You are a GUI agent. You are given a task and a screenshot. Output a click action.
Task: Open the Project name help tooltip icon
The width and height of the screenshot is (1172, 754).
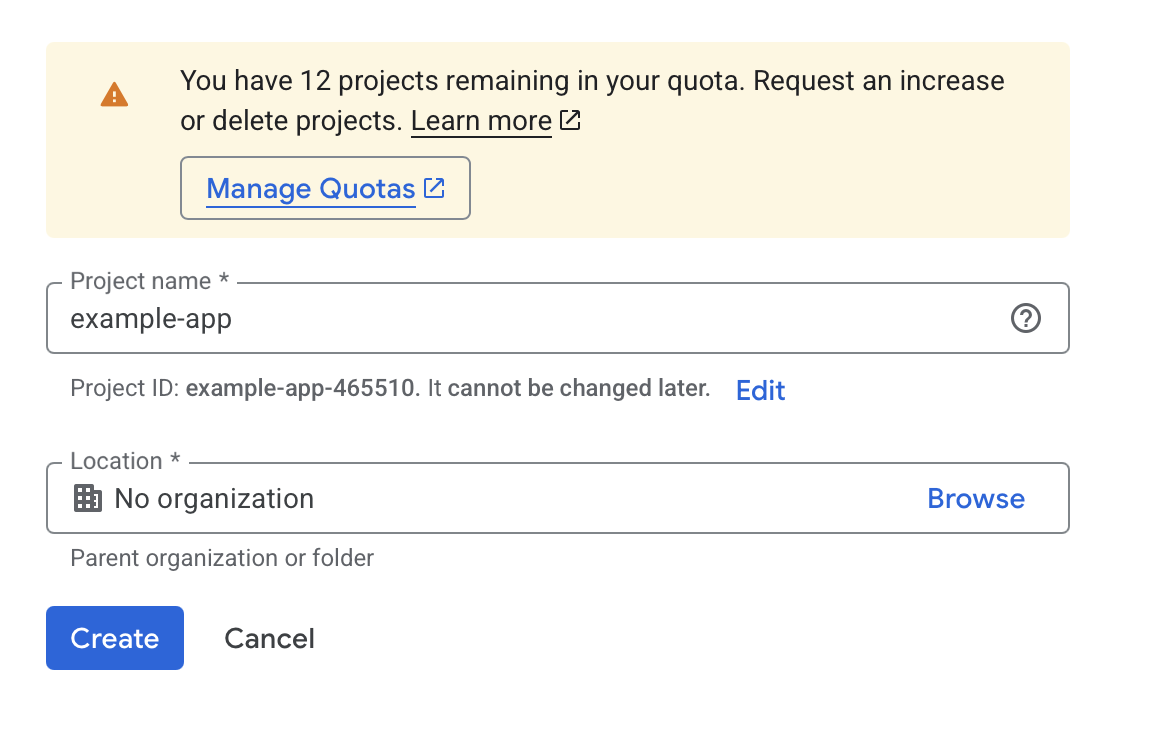[x=1026, y=319]
